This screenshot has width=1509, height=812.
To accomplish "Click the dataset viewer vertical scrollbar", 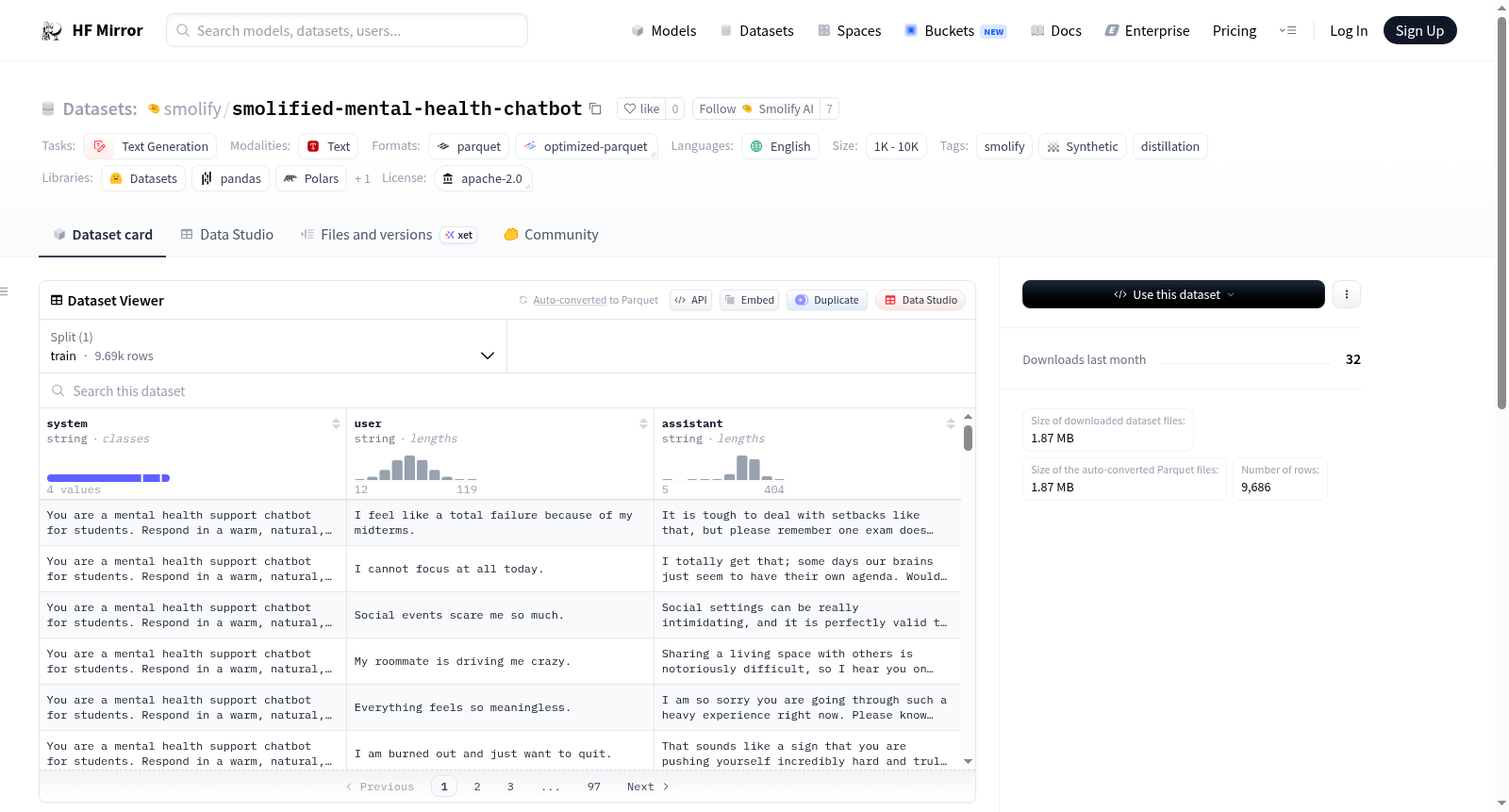I will pos(968,439).
